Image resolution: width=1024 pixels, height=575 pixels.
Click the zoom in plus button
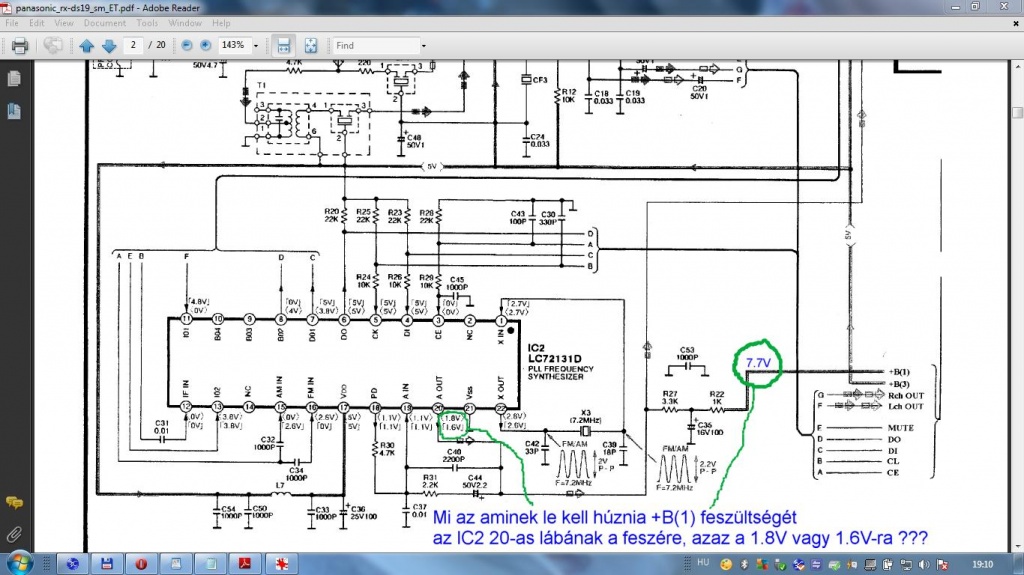click(206, 45)
